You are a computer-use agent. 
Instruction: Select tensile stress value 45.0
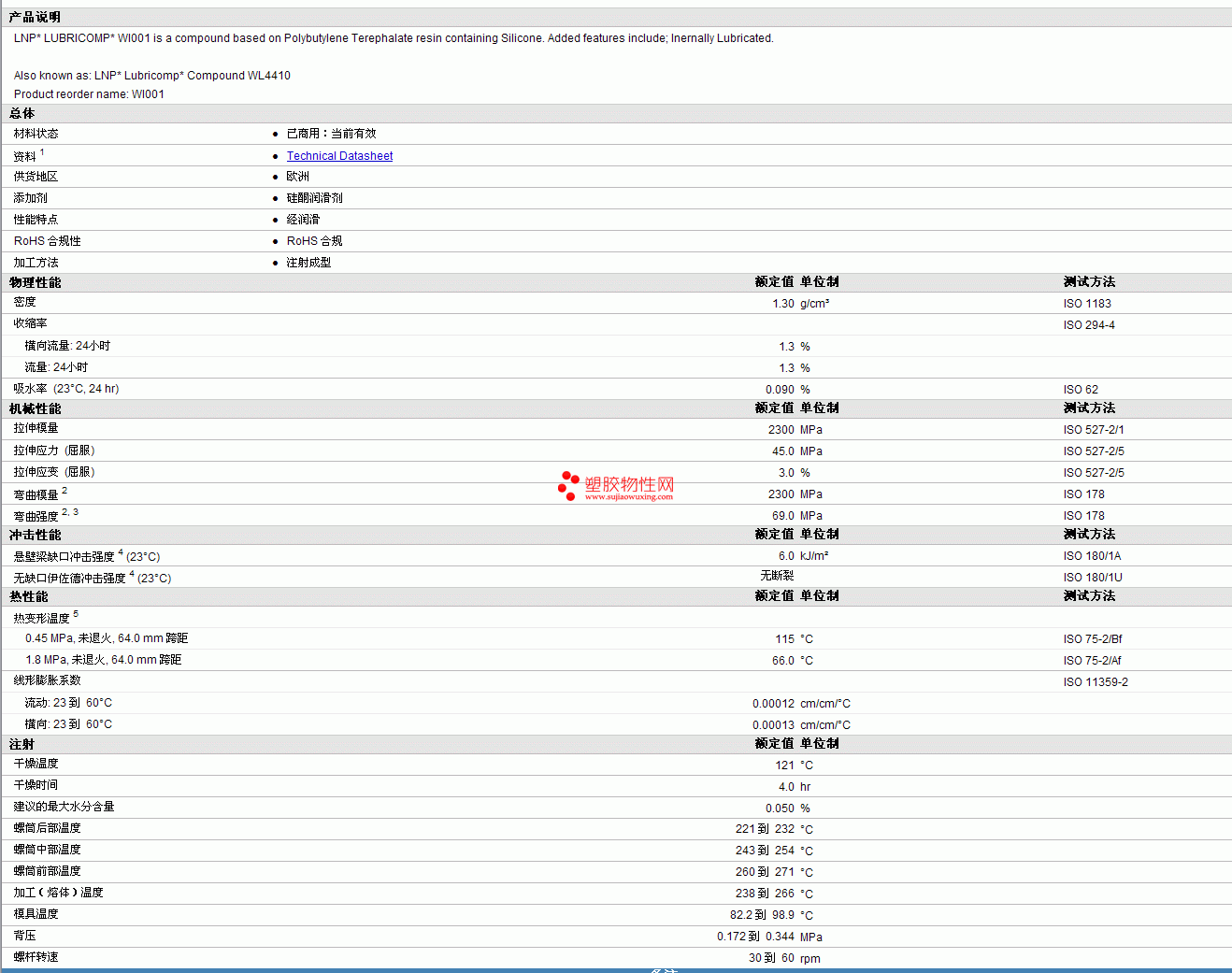coord(783,451)
